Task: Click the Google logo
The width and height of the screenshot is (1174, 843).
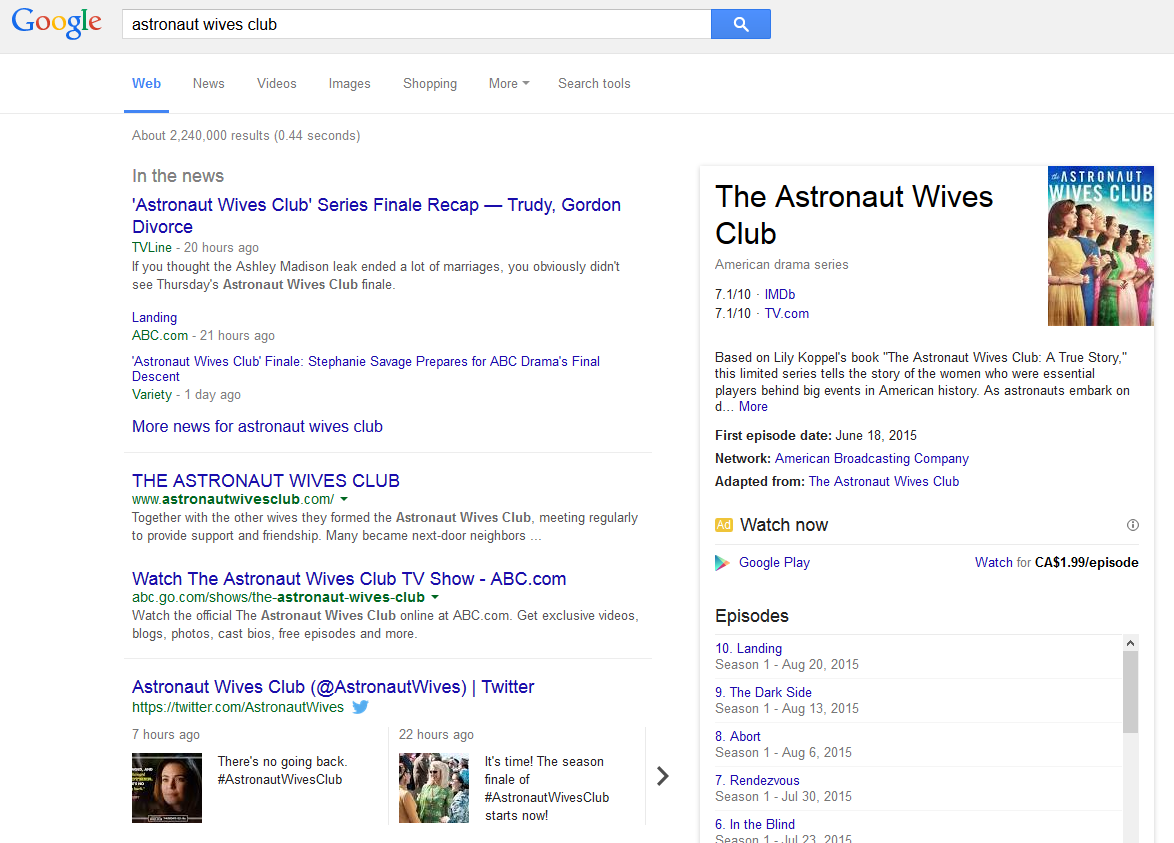Action: (x=57, y=24)
